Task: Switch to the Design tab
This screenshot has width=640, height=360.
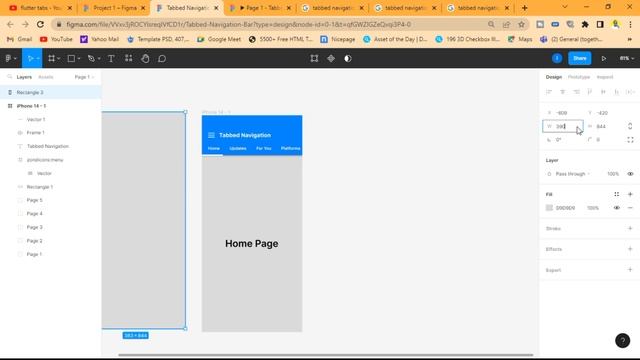Action: coord(553,77)
